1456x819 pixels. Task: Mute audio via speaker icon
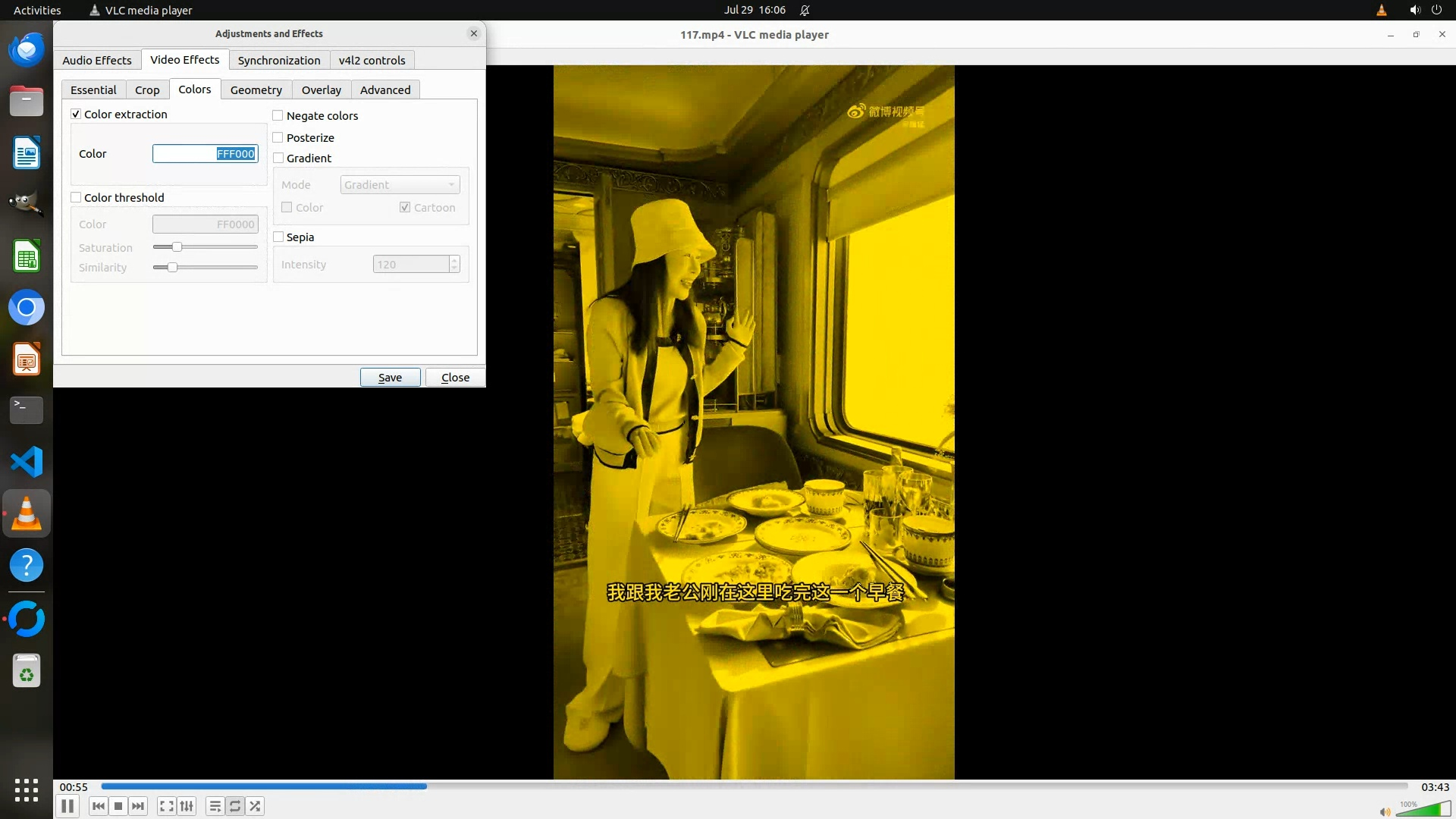(x=1385, y=811)
